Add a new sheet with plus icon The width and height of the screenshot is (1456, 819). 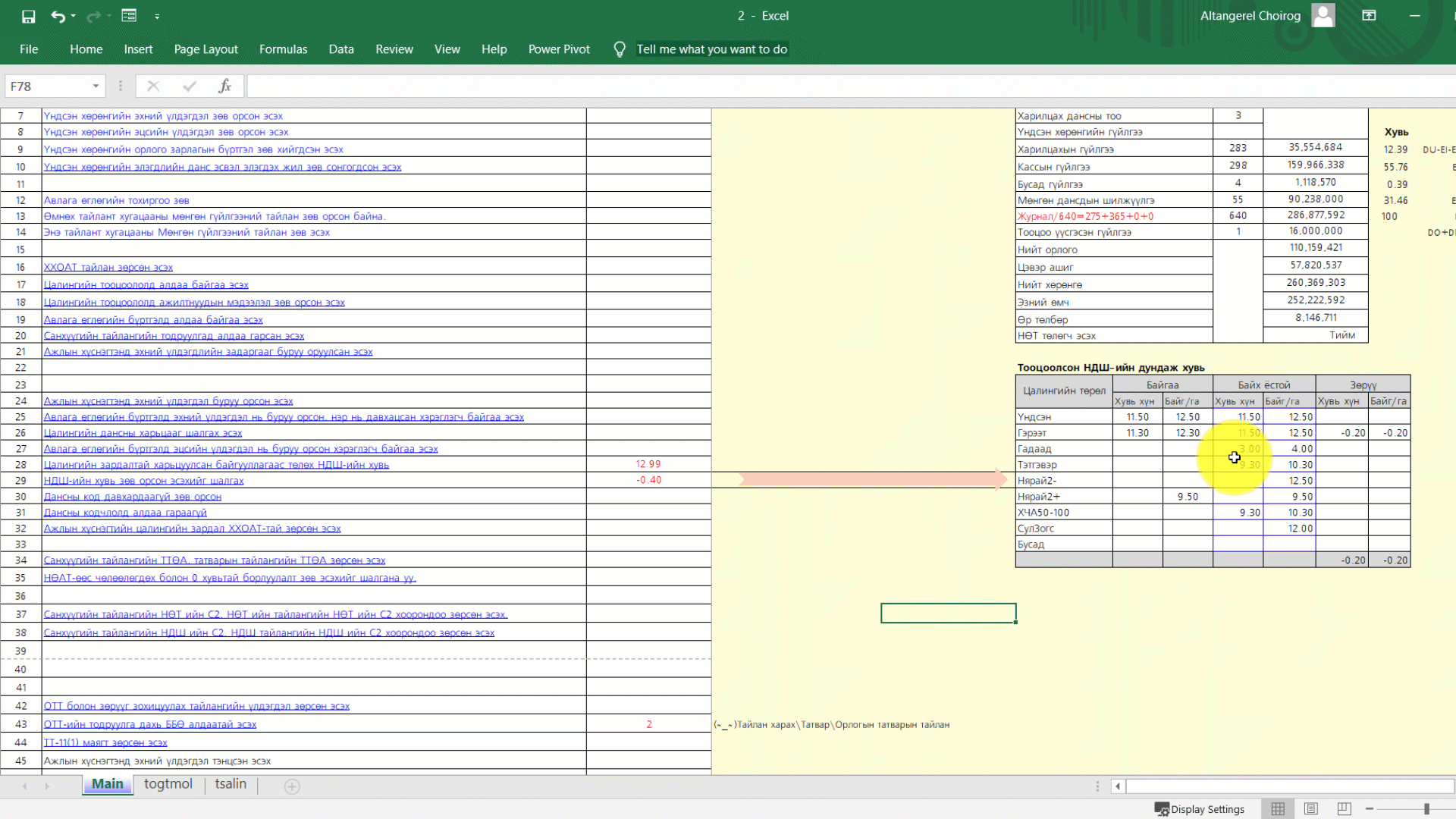[x=292, y=786]
